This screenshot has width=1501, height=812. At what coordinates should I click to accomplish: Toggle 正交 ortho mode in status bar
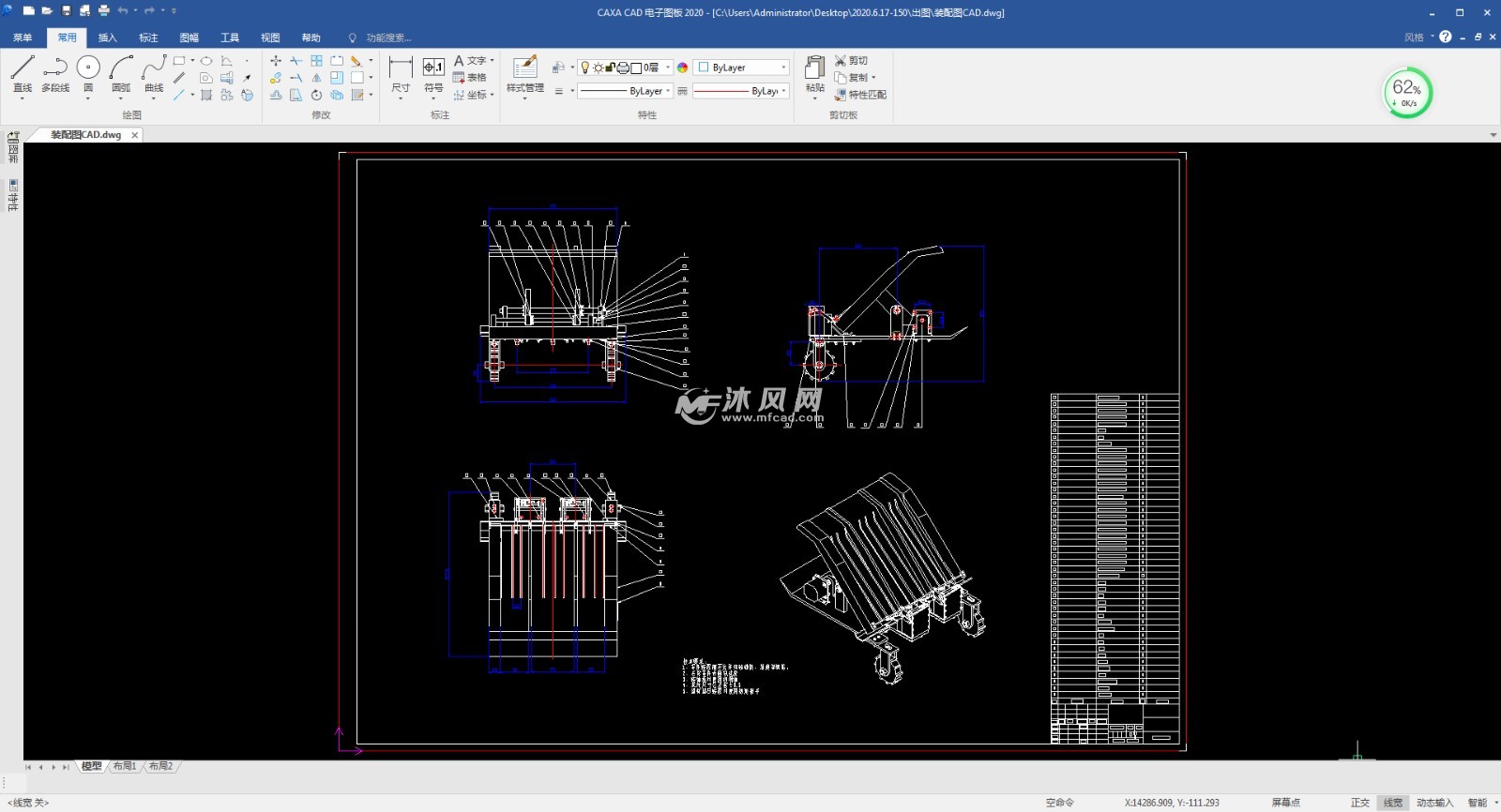click(x=1359, y=803)
